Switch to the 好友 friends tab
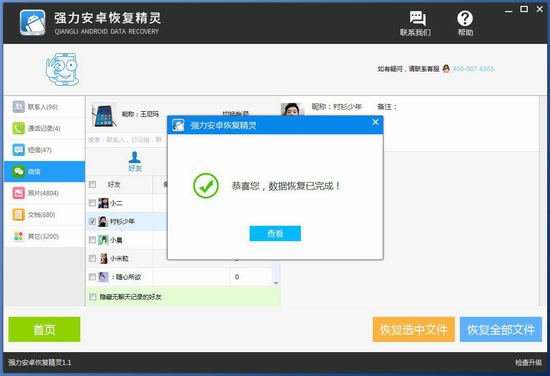 [135, 162]
